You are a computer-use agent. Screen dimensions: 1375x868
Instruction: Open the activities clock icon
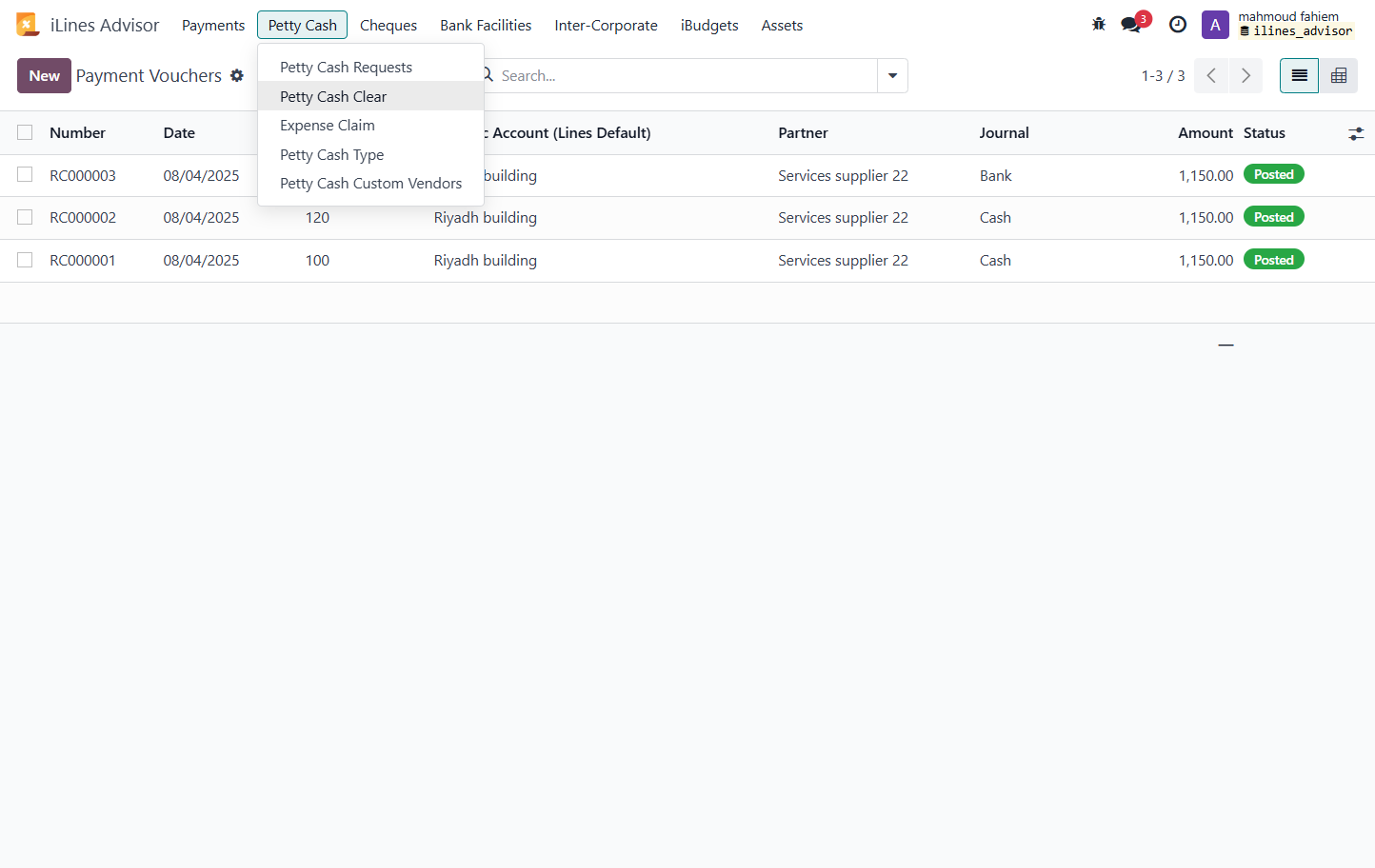click(x=1178, y=25)
